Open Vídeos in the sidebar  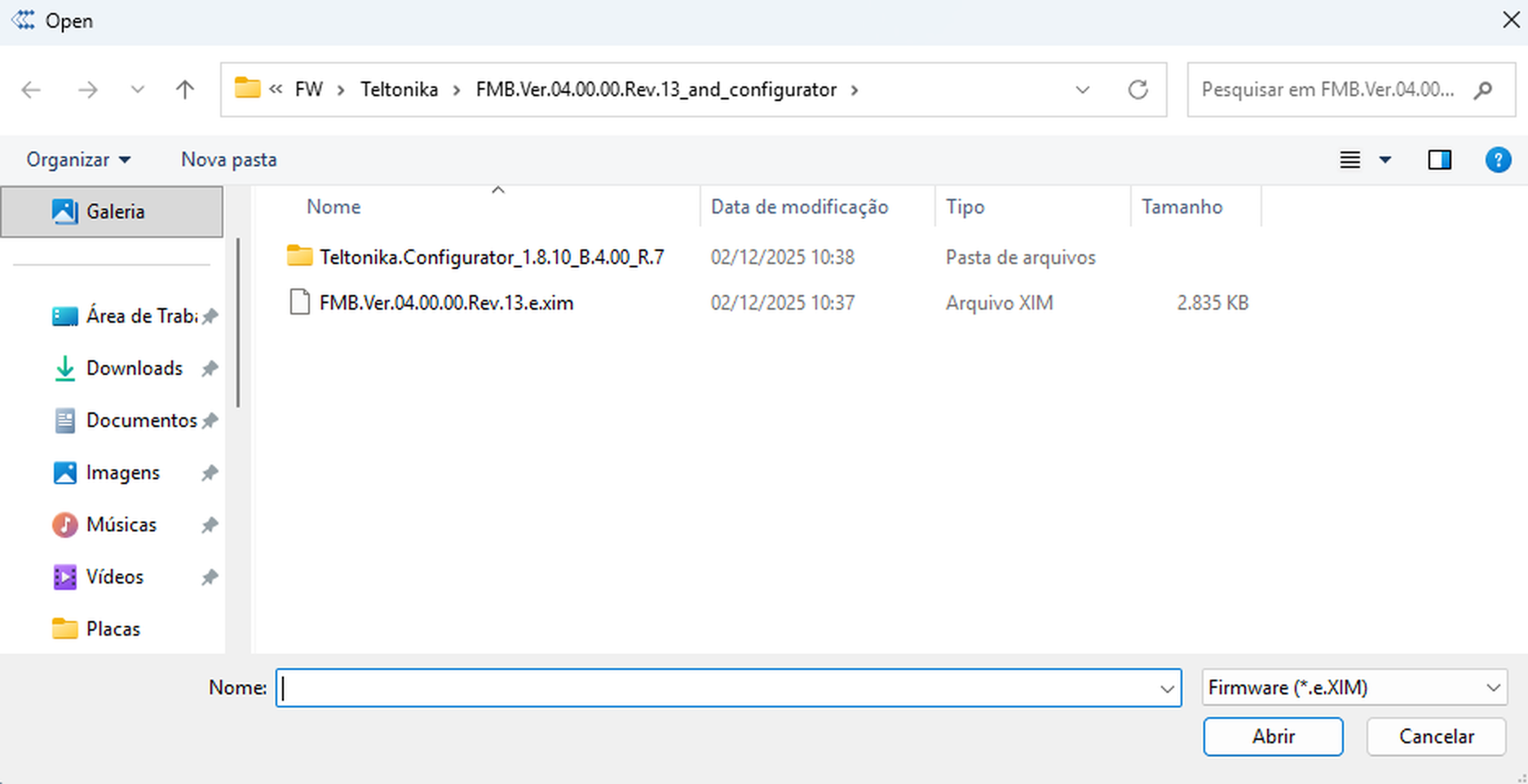pos(99,577)
